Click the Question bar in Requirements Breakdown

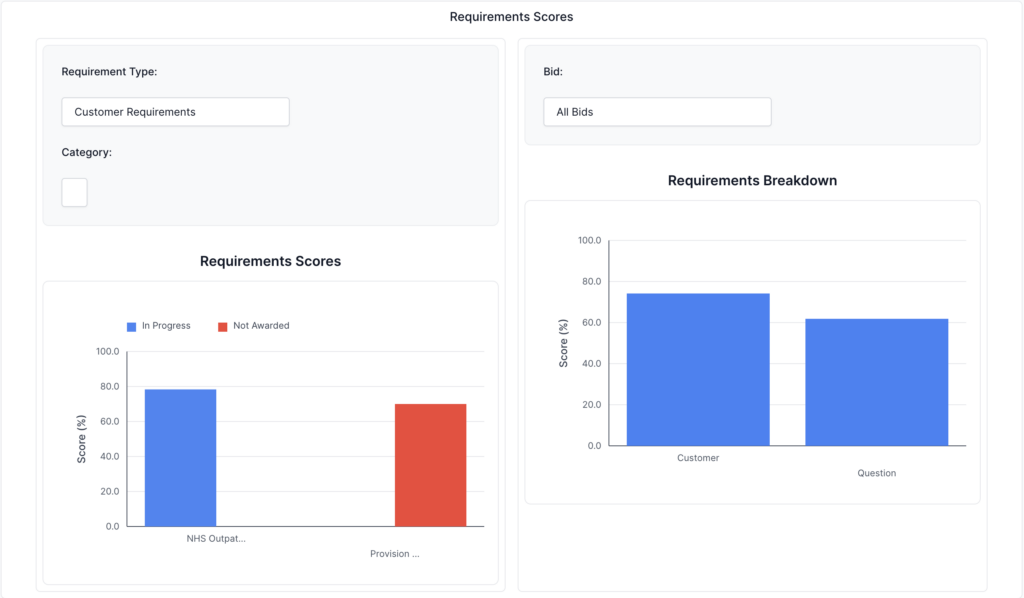pyautogui.click(x=876, y=382)
